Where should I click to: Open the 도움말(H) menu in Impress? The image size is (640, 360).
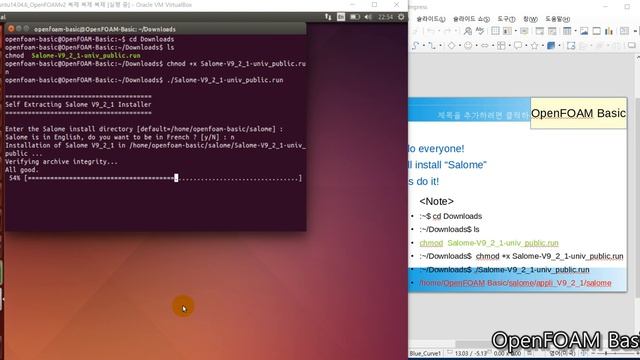(557, 19)
